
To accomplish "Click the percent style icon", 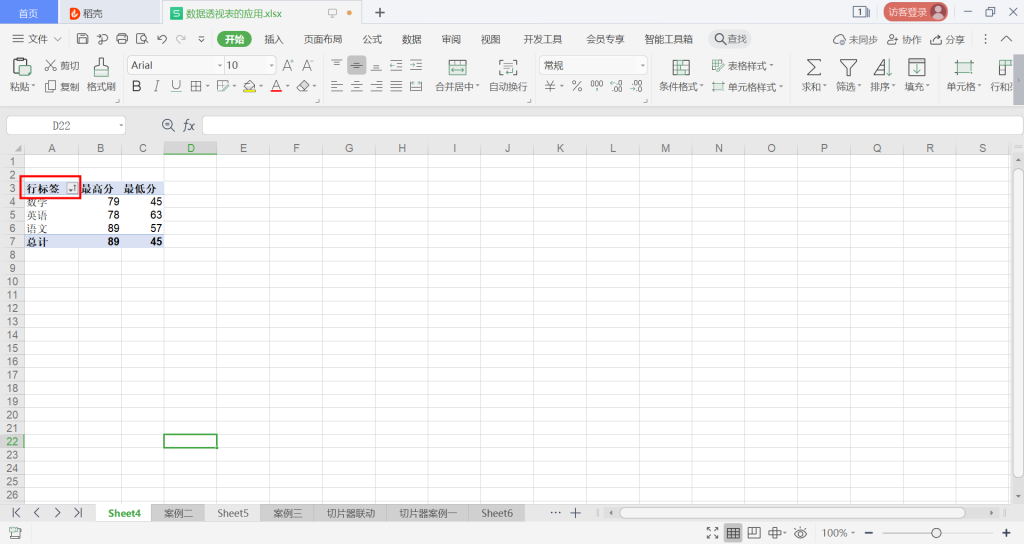I will (577, 86).
